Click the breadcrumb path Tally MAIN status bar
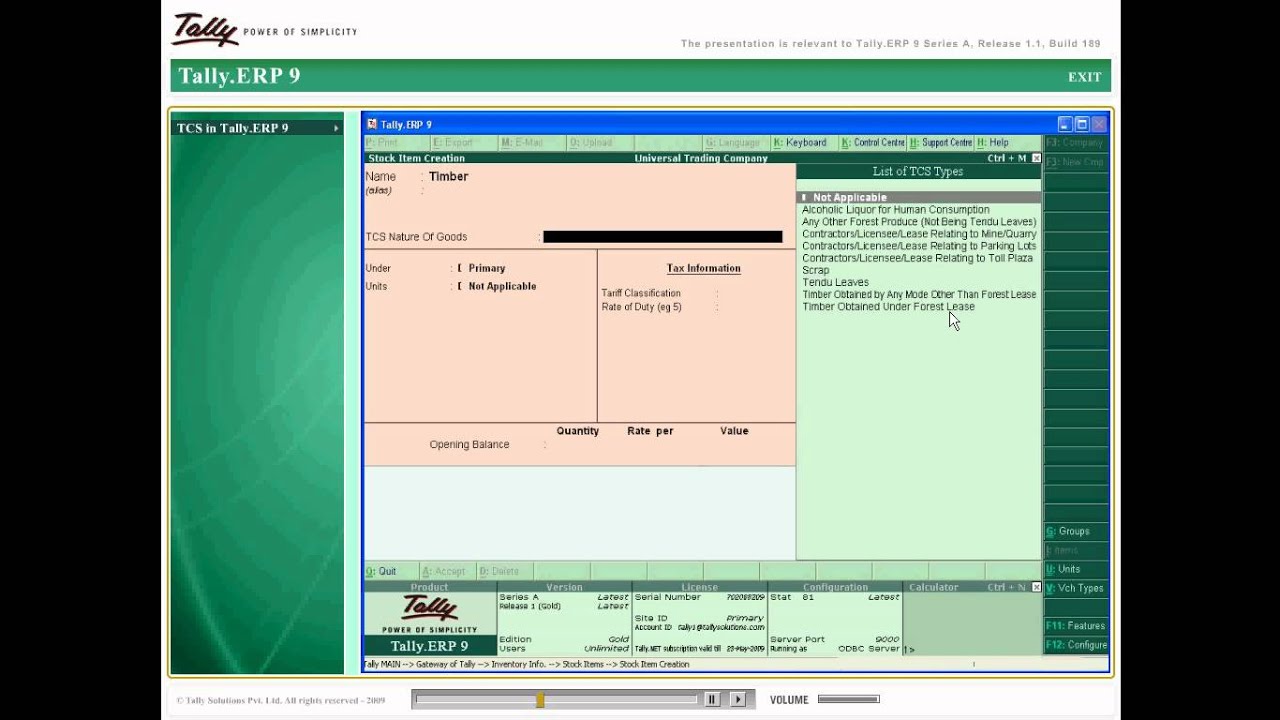Screen dimensions: 1280x720 526,664
